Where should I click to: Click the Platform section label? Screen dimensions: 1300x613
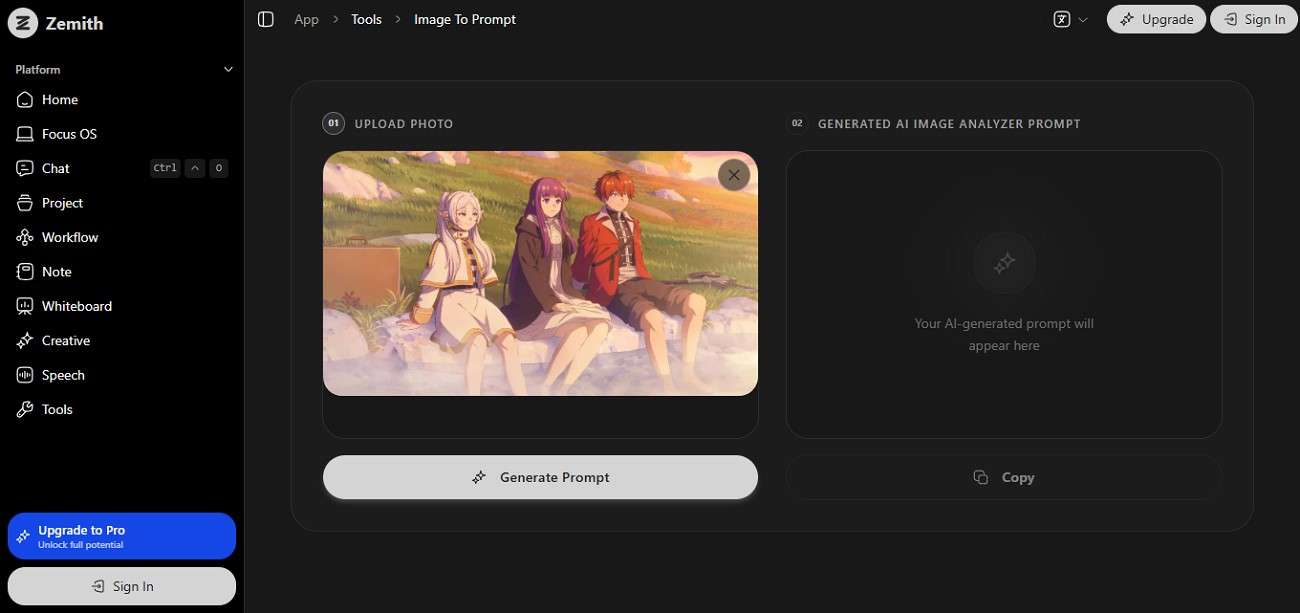pos(38,70)
